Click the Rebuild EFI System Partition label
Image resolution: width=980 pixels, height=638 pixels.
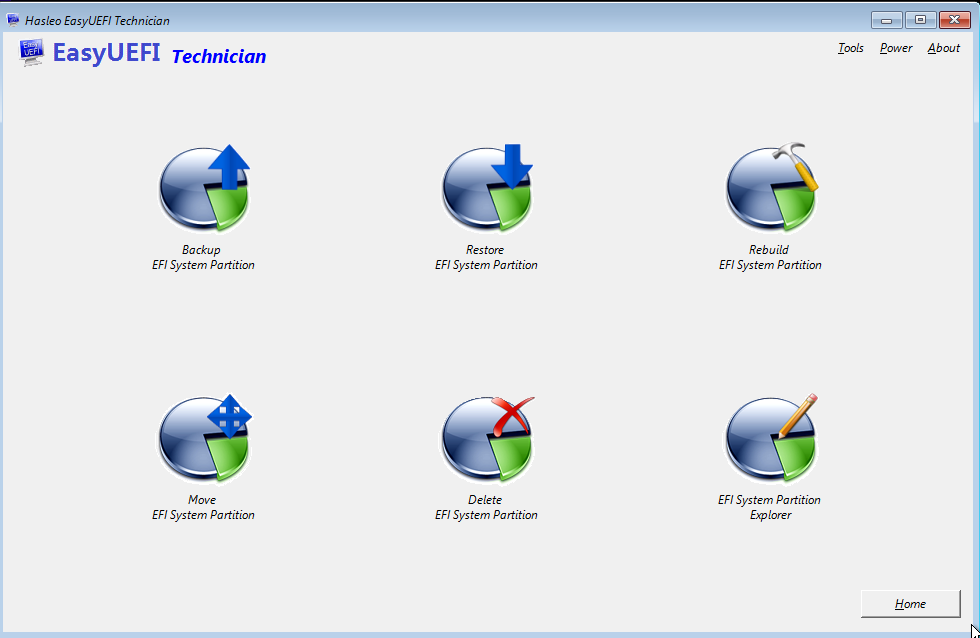tap(770, 257)
